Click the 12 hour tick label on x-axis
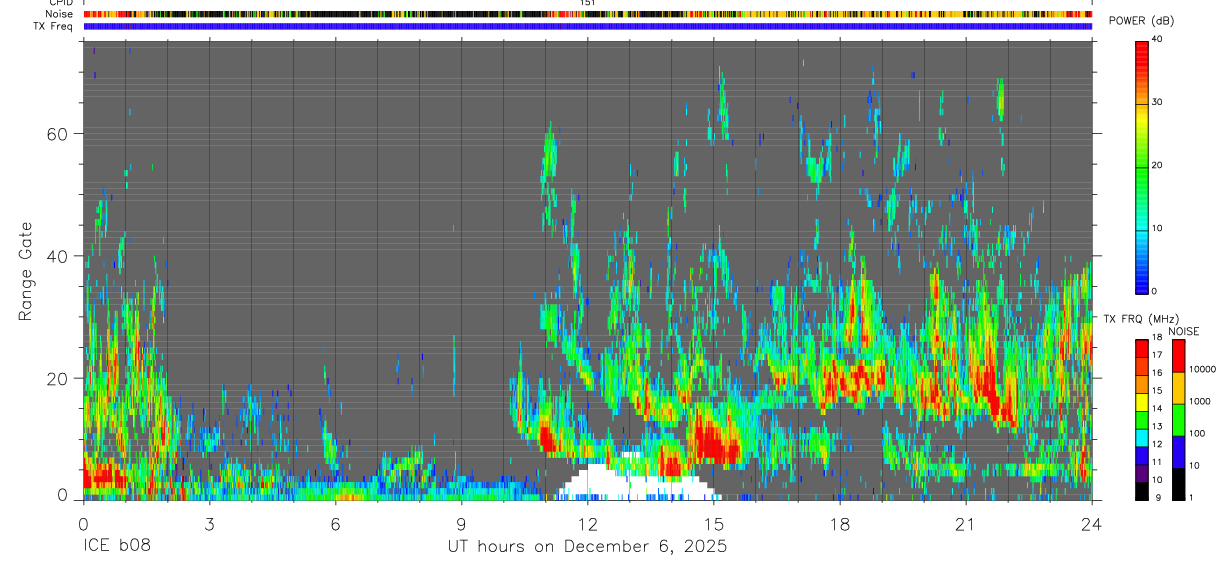This screenshot has height=567, width=1228. pyautogui.click(x=587, y=523)
